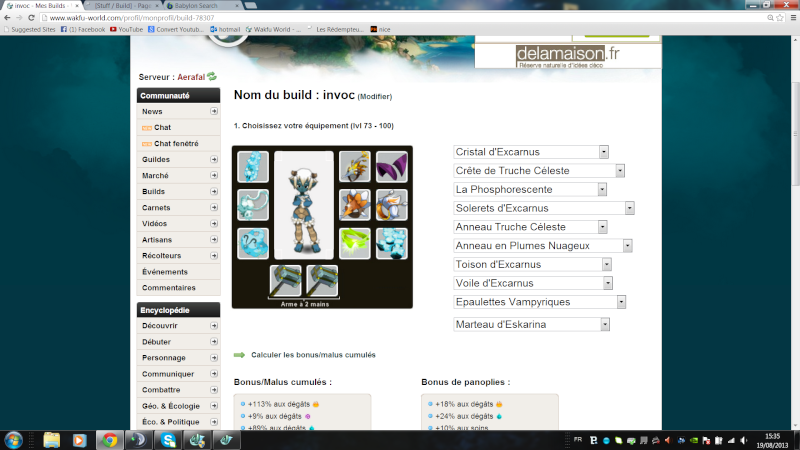Screen dimensions: 800x450
Task: Expand the Marché menu arrow
Action: pos(214,176)
